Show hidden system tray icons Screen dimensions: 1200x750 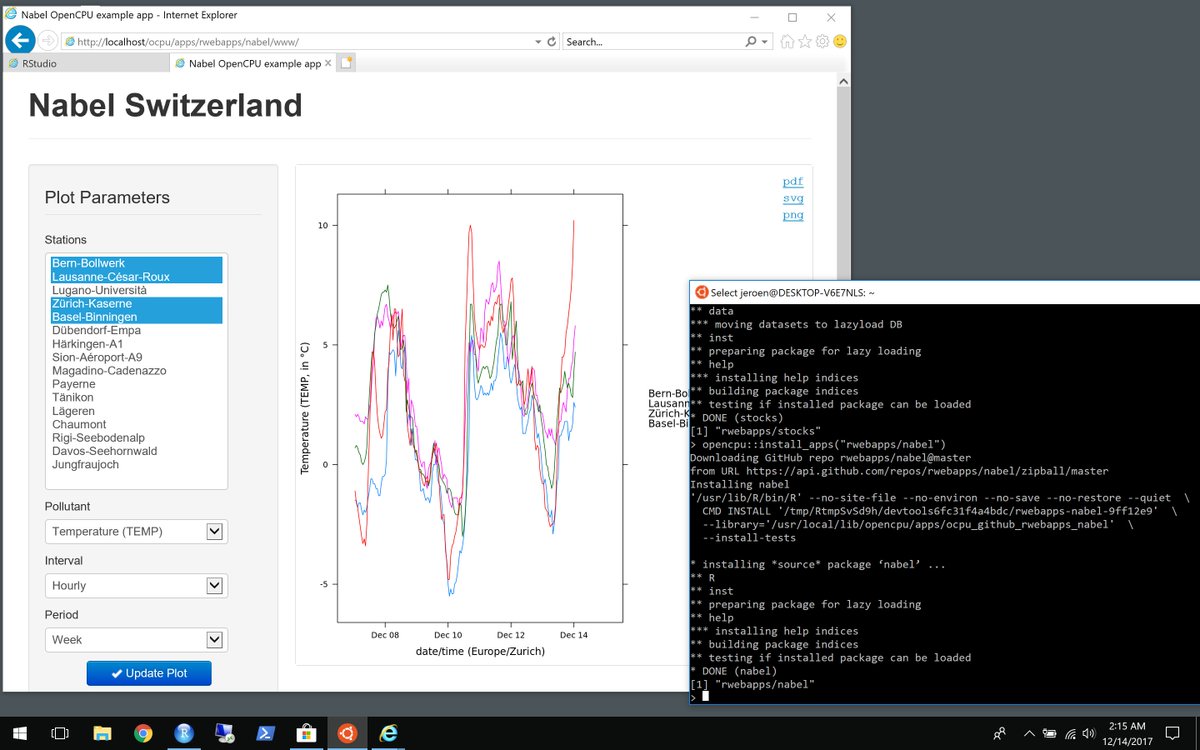click(1030, 733)
